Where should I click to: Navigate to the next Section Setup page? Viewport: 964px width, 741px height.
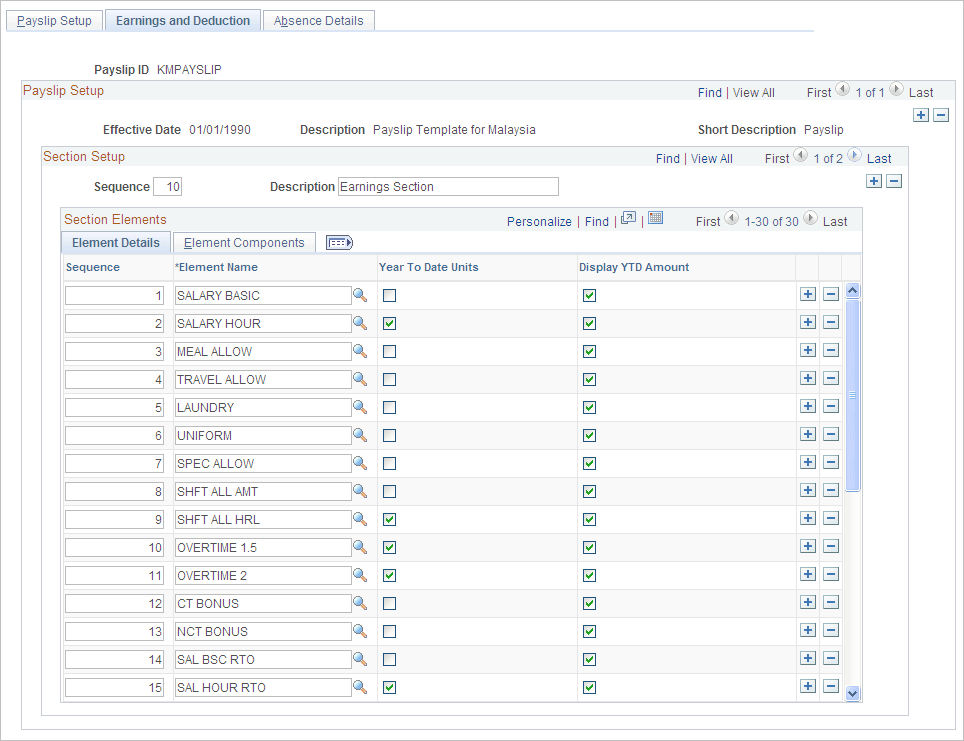pyautogui.click(x=855, y=156)
